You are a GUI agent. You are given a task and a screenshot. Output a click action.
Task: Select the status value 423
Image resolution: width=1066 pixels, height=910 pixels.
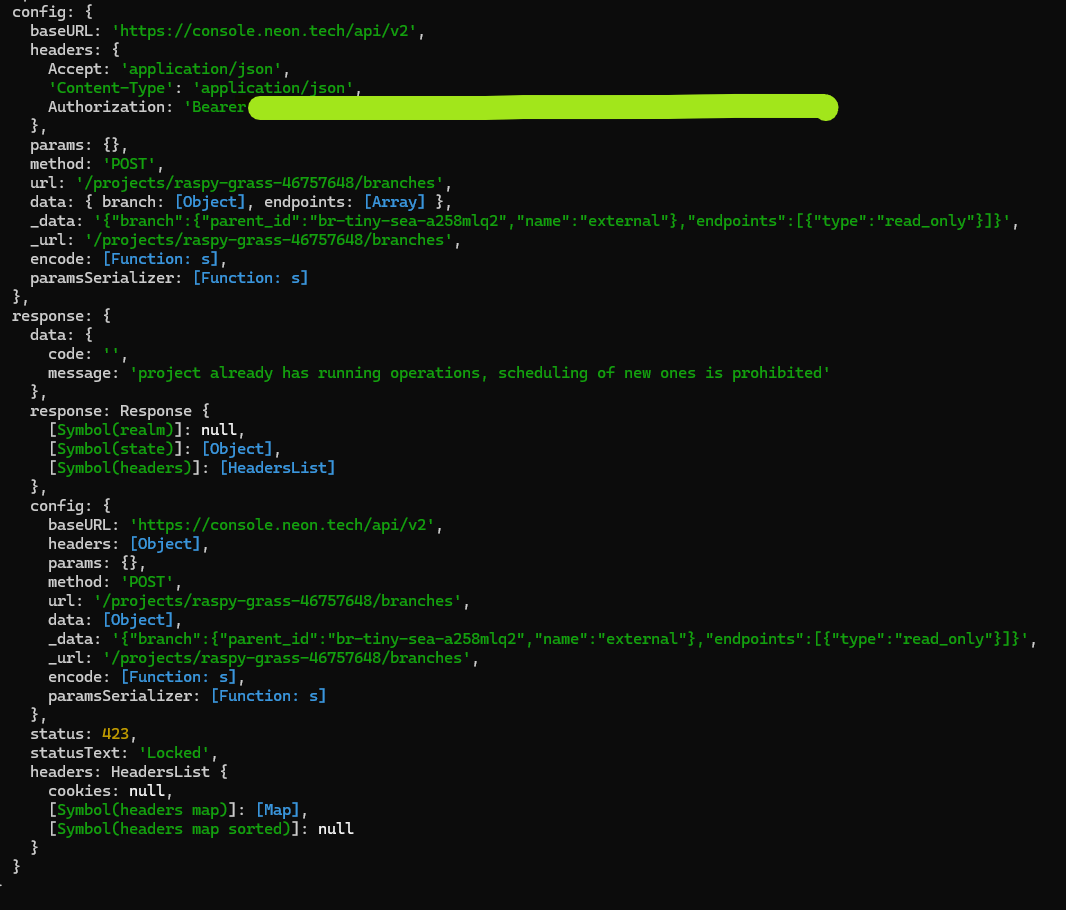point(115,734)
